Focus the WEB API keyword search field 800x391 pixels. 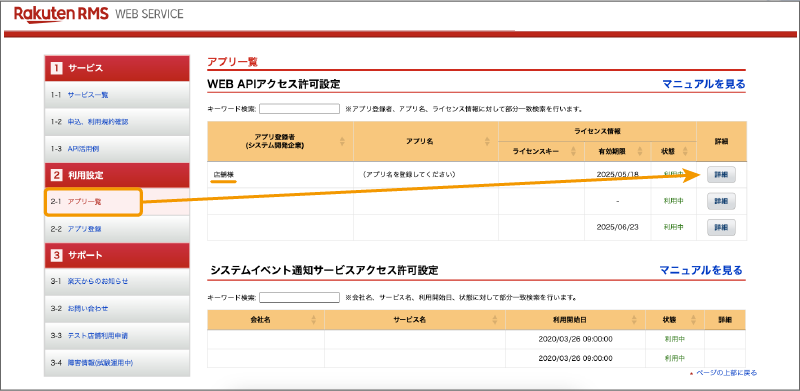[299, 109]
